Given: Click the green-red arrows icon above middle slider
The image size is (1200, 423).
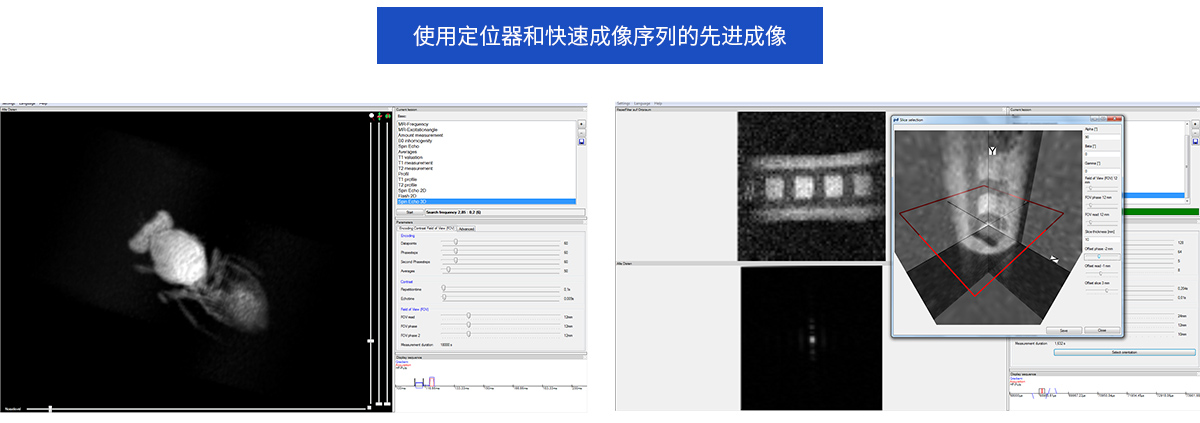Looking at the screenshot, I should click(x=380, y=116).
